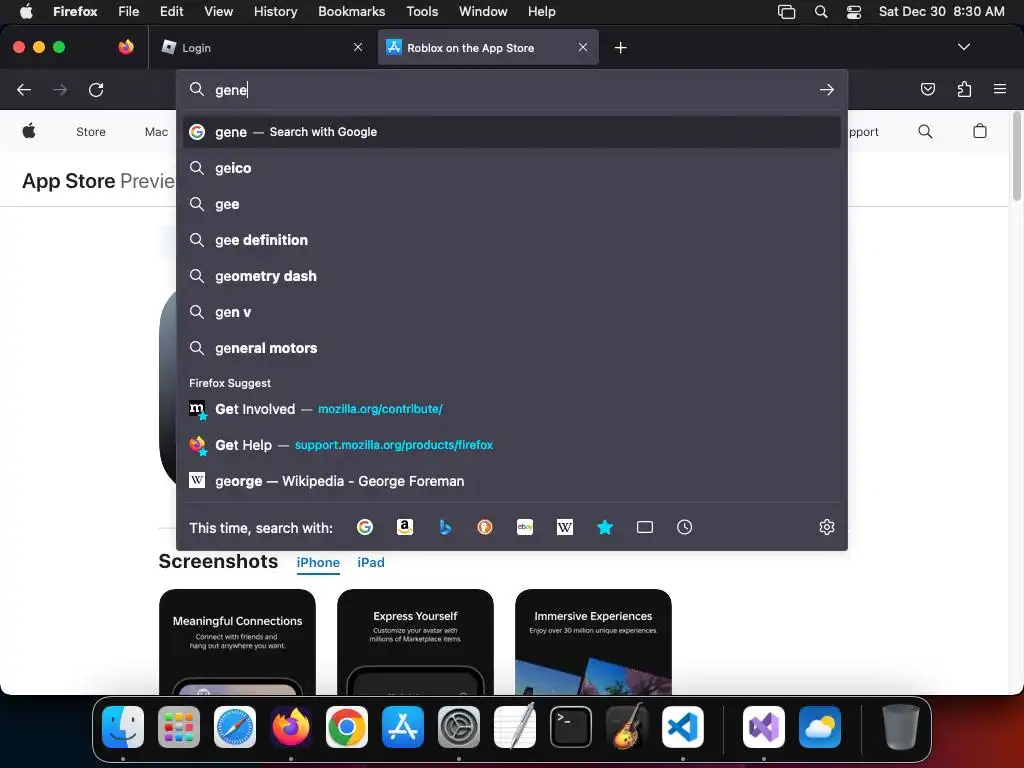The width and height of the screenshot is (1024, 768).
Task: Open Express Yourself screenshot
Action: (415, 641)
